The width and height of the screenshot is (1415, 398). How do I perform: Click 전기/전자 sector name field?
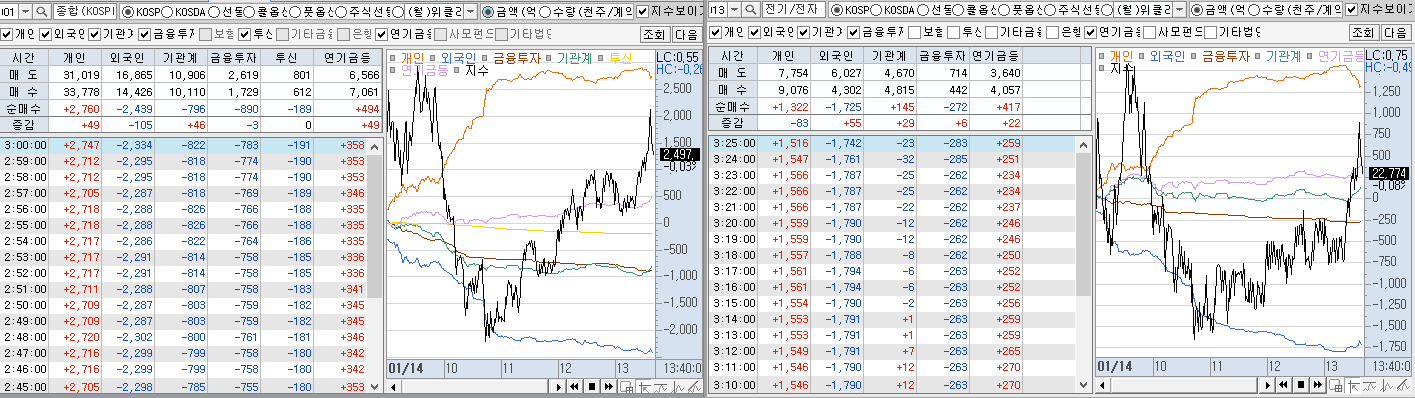tap(794, 10)
